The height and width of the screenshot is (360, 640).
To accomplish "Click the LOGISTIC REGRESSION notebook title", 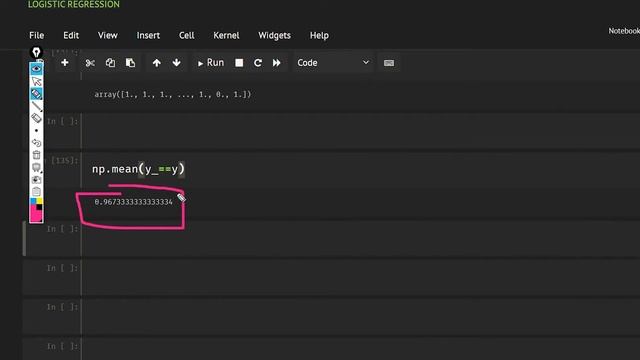I will [74, 4].
